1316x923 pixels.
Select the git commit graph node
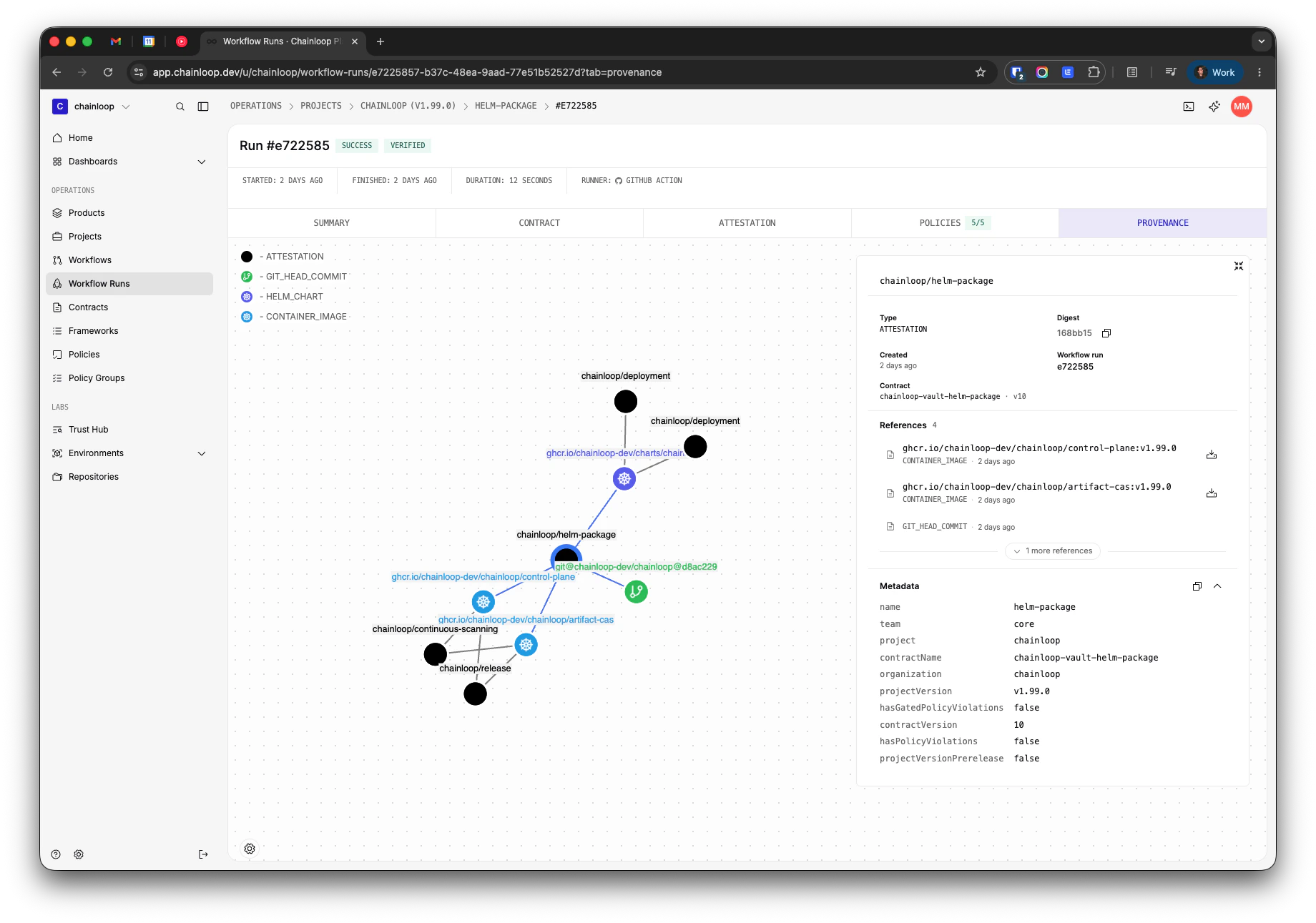pos(636,591)
